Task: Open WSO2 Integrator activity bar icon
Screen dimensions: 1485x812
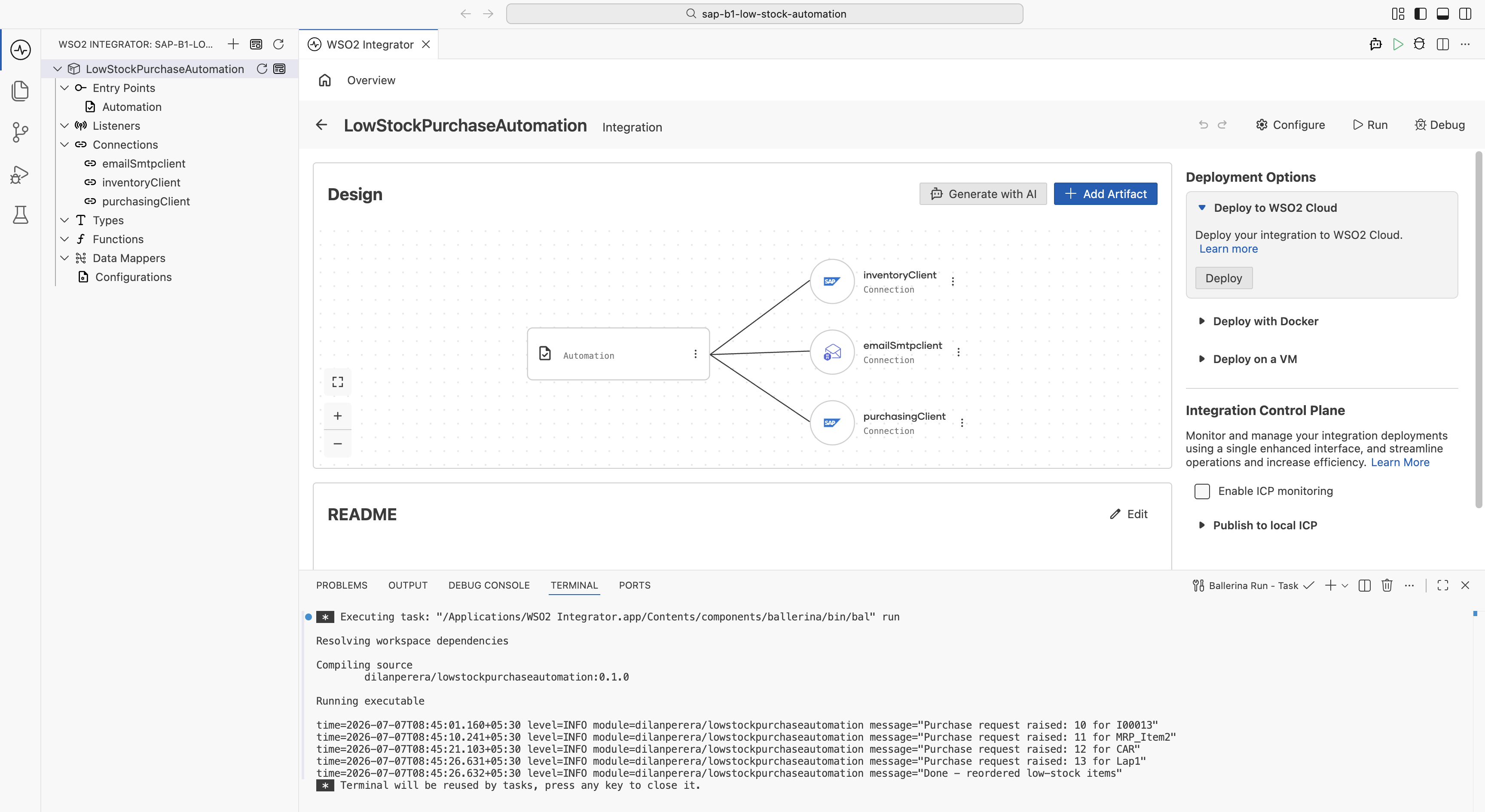Action: (21, 49)
